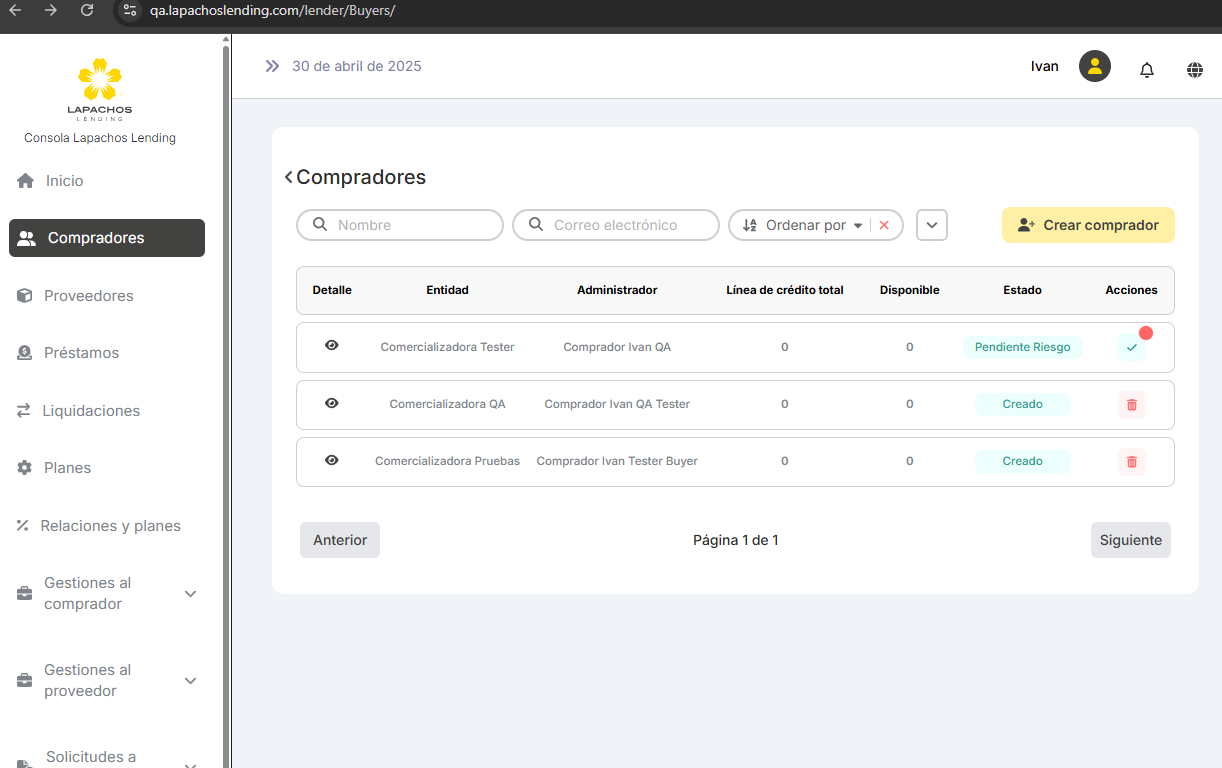Click the notification bell icon
Viewport: 1222px width, 768px height.
tap(1147, 69)
